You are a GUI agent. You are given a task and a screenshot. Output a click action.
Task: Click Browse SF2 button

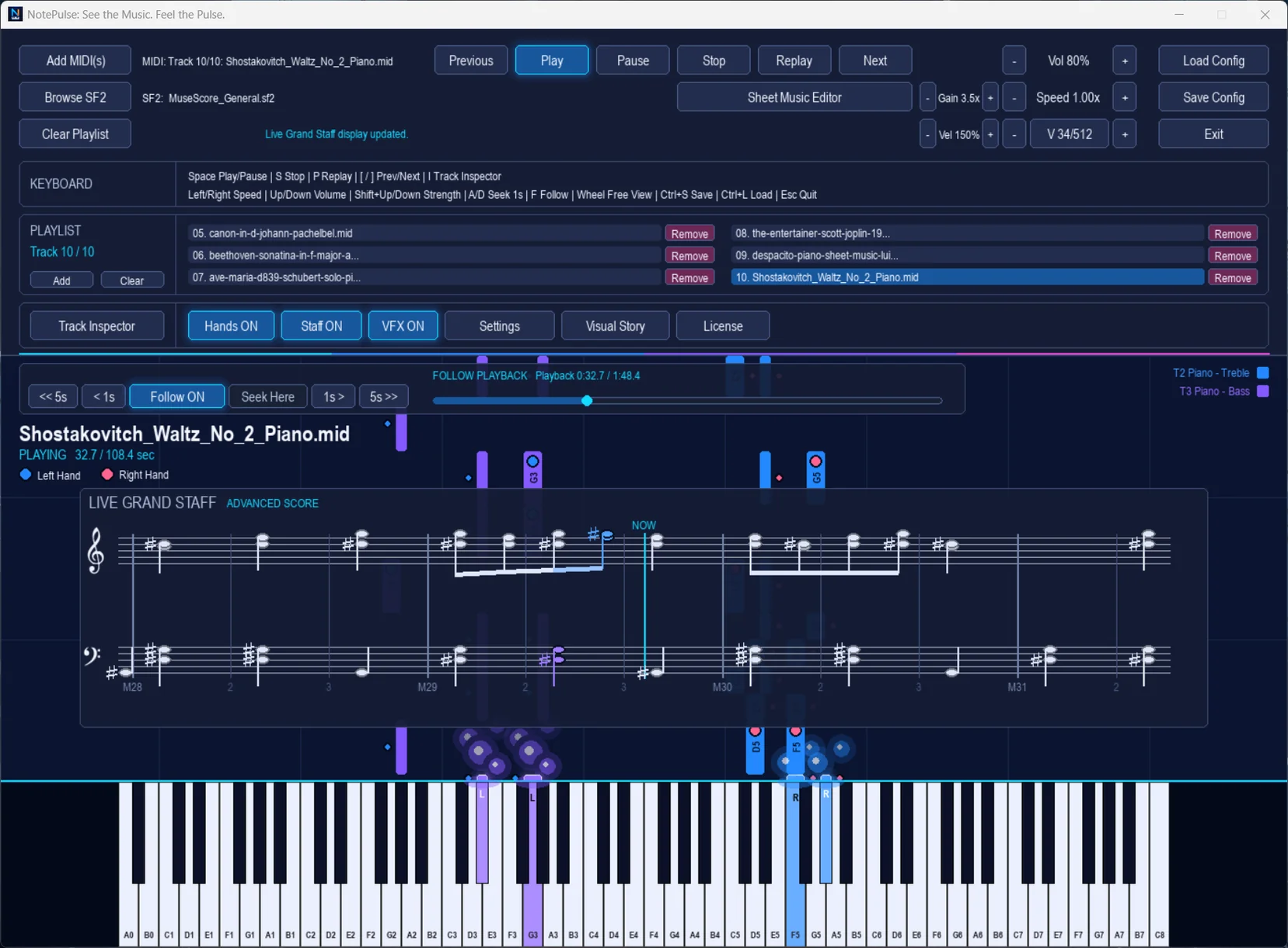[x=75, y=97]
